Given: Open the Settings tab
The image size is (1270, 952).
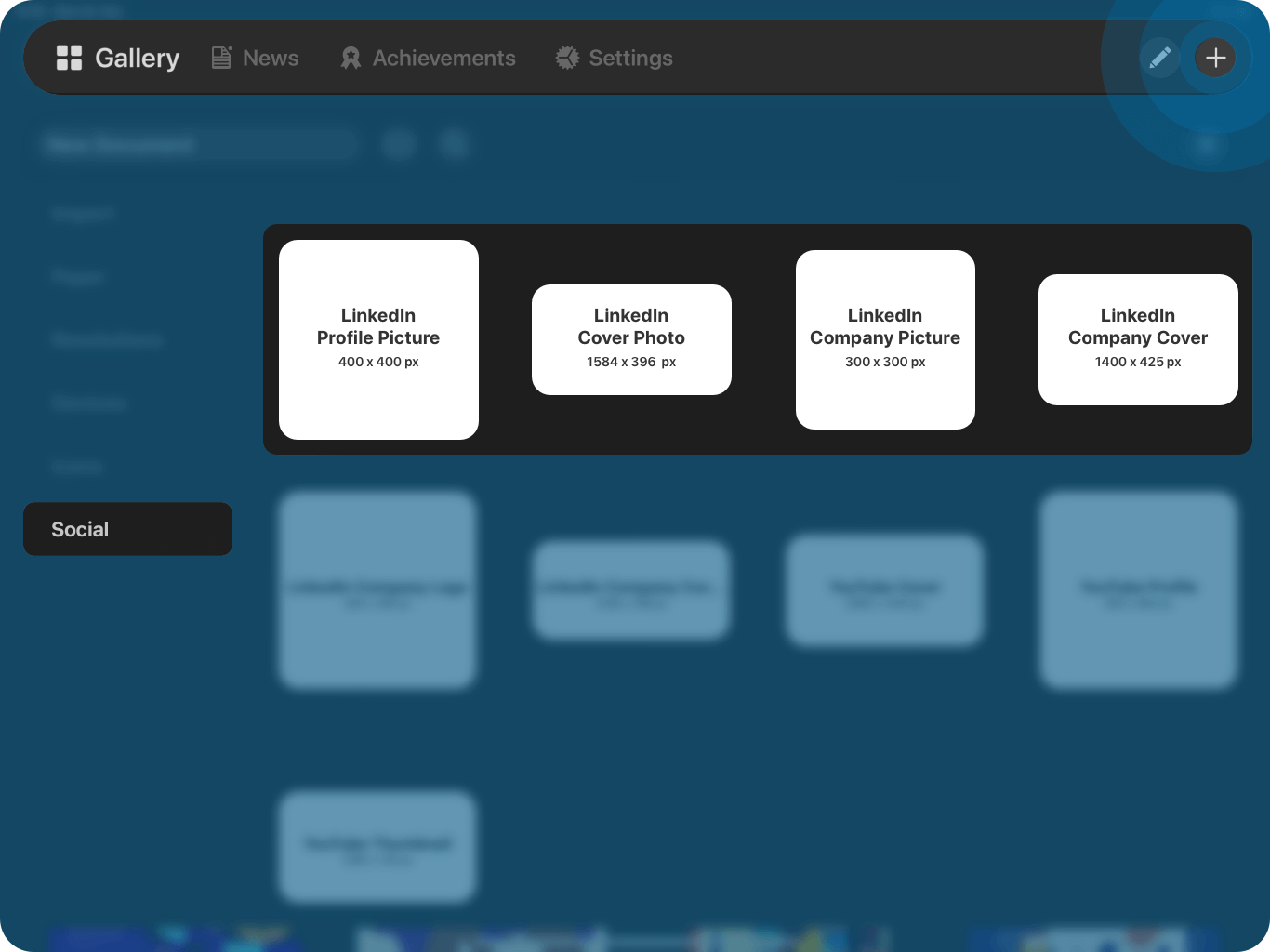Looking at the screenshot, I should pos(614,58).
